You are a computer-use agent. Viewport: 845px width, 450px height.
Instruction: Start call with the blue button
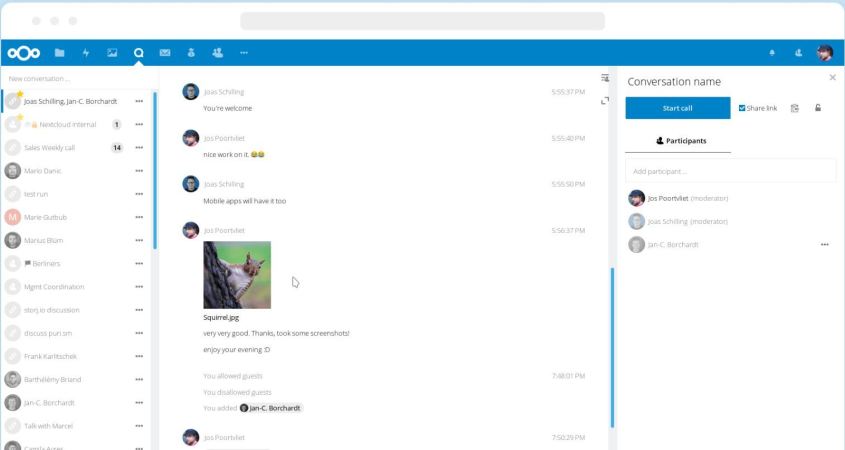pyautogui.click(x=677, y=108)
